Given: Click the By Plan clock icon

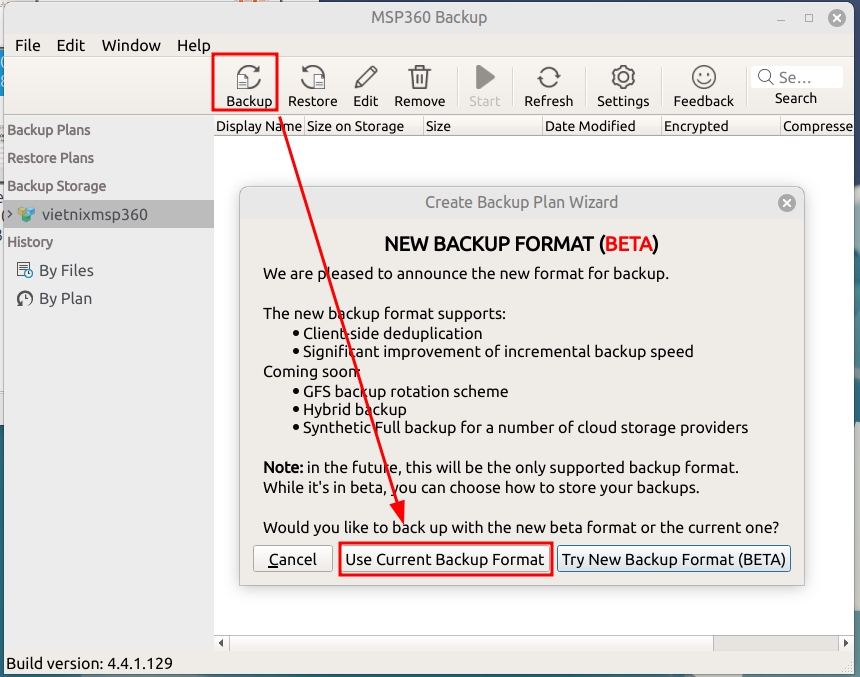Looking at the screenshot, I should [x=25, y=298].
